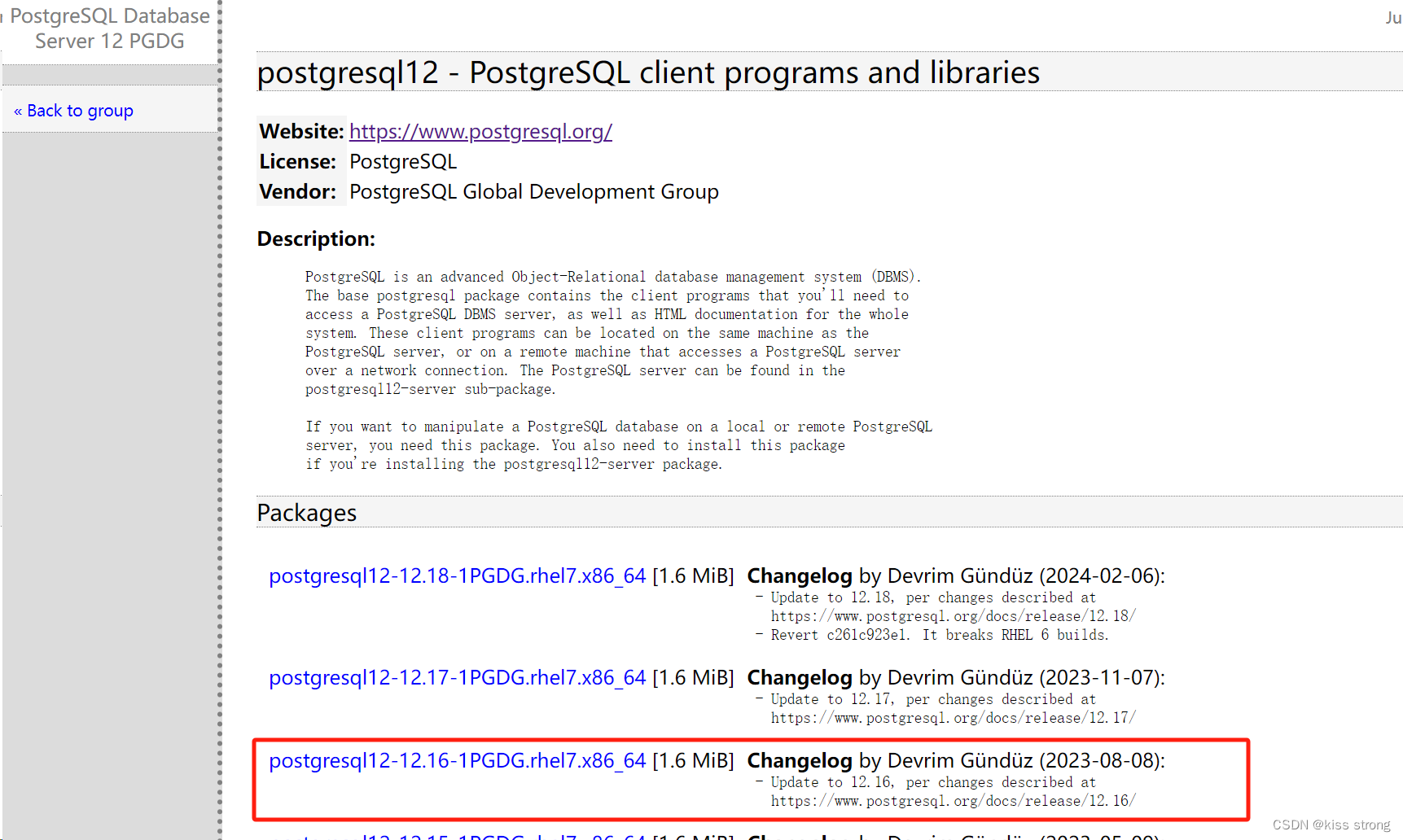Open the PostgreSQL website link
Image resolution: width=1403 pixels, height=840 pixels.
coord(480,131)
